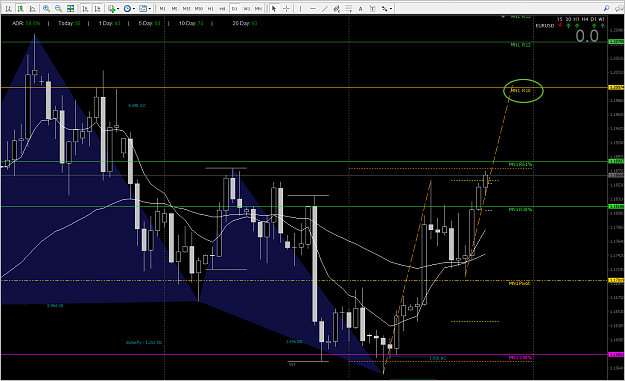Viewport: 625px width, 381px height.
Task: Expand the templates dropdown arrow
Action: tap(149, 9)
